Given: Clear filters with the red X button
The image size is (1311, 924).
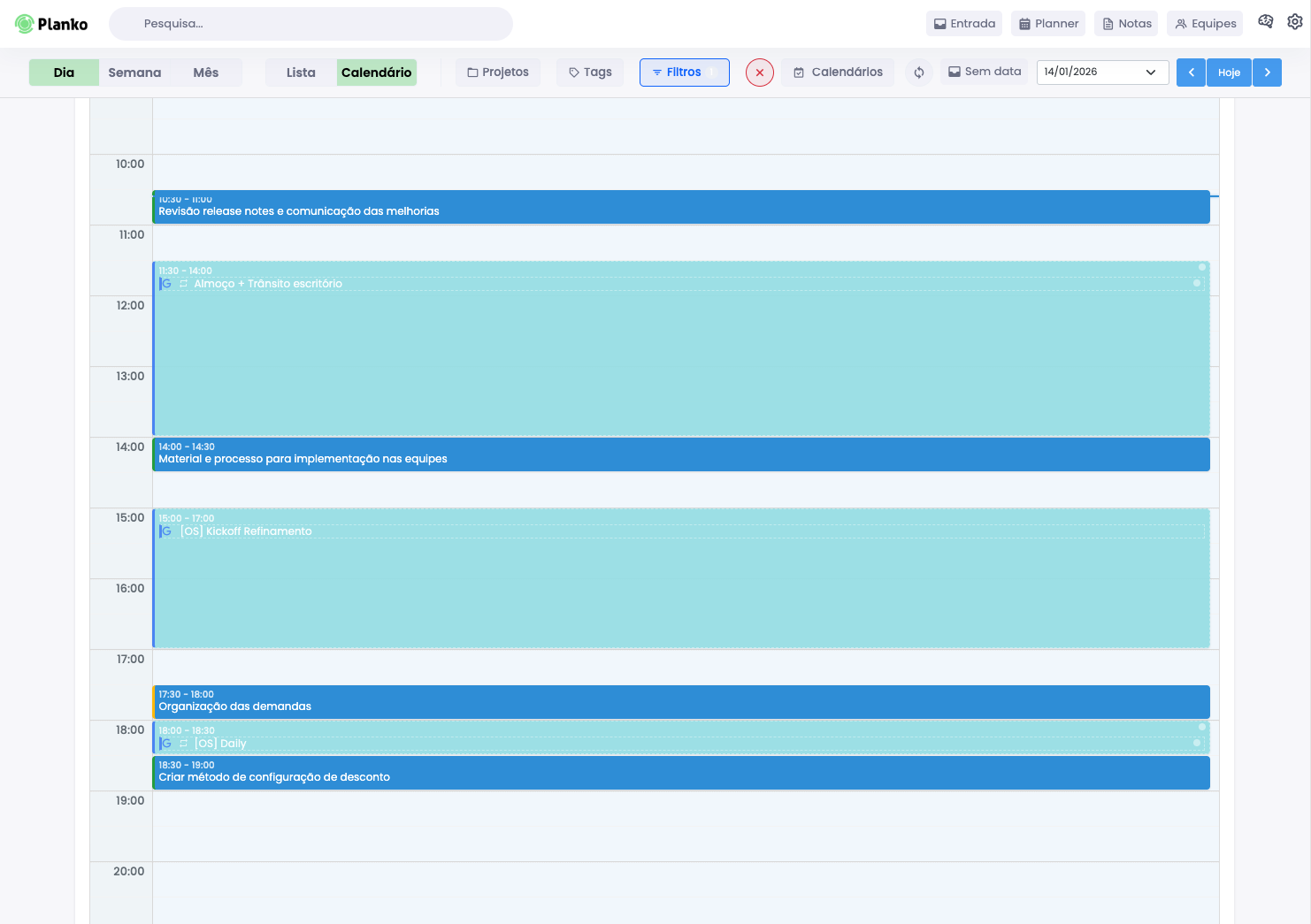Looking at the screenshot, I should coord(760,73).
